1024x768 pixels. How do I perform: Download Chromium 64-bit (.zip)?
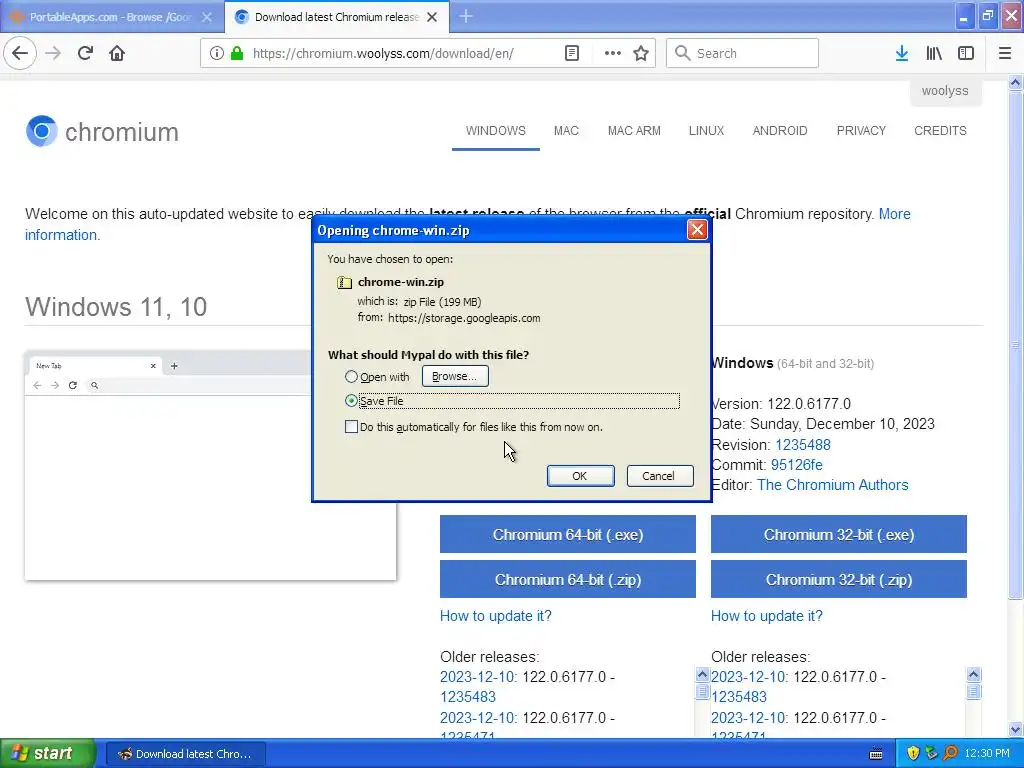(568, 579)
